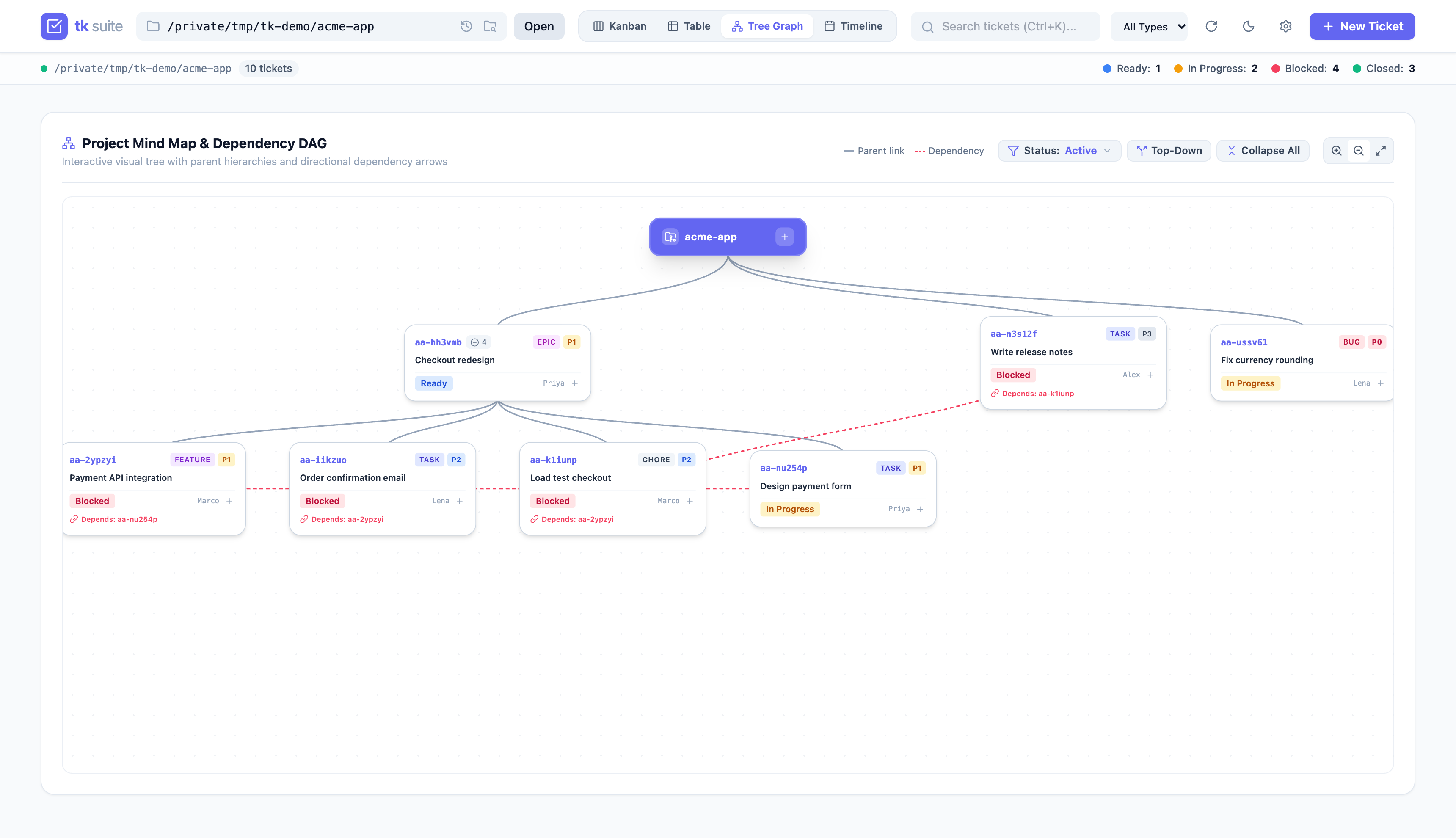Open recent paths history icon
Viewport: 1456px width, 838px height.
(466, 27)
